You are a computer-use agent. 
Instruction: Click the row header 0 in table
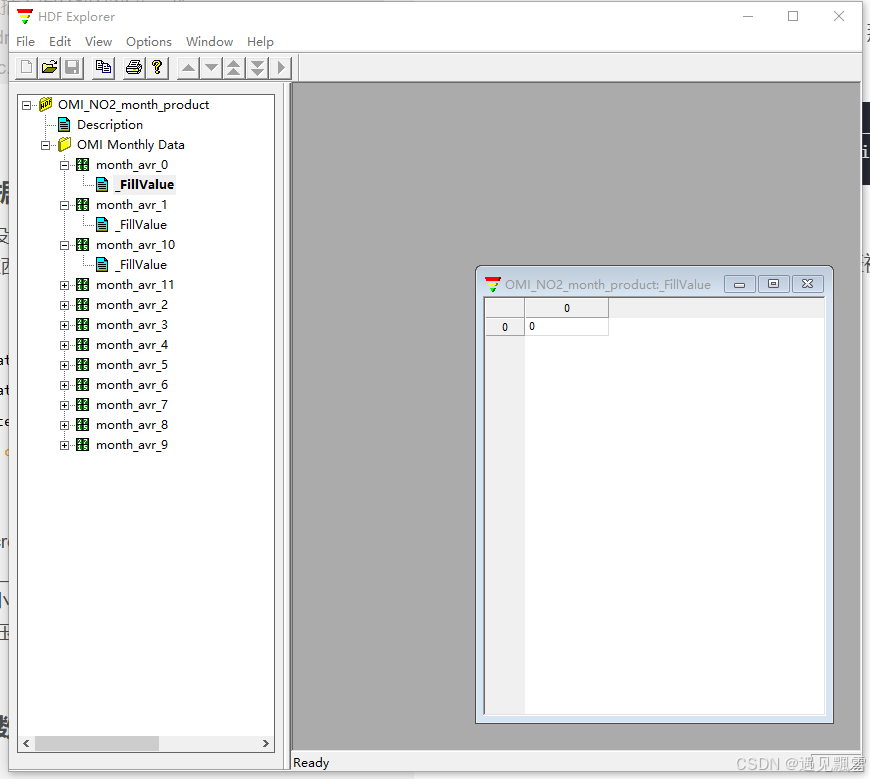point(505,327)
